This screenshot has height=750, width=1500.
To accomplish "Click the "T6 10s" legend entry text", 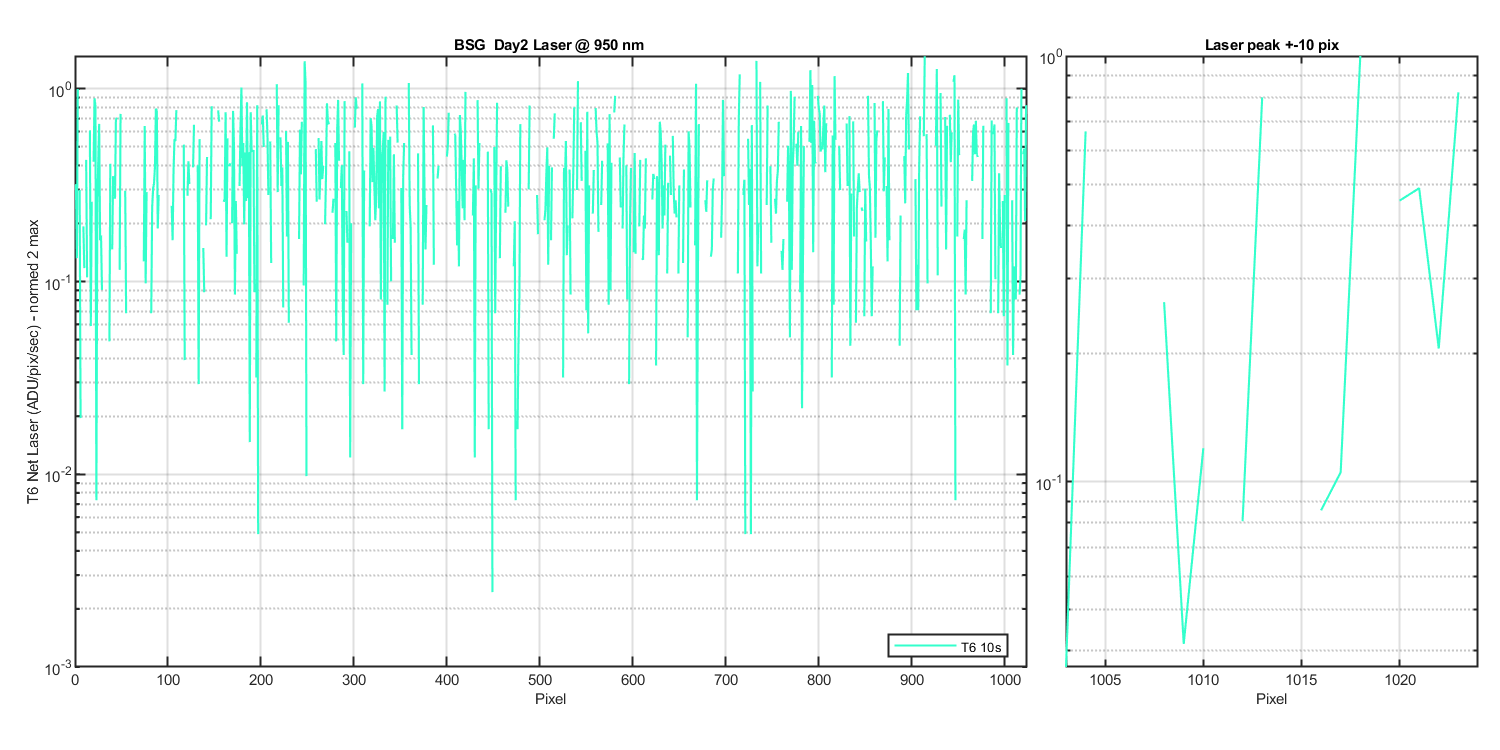I will [x=981, y=648].
